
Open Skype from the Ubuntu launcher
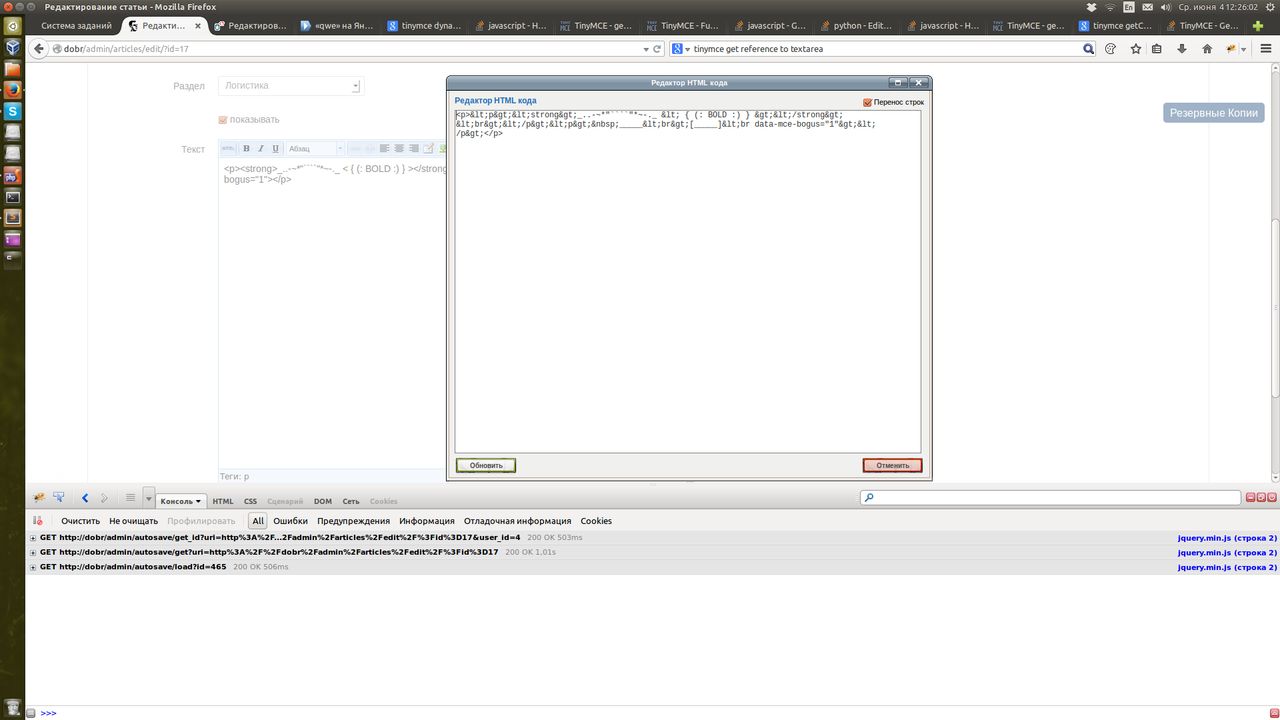tap(12, 112)
